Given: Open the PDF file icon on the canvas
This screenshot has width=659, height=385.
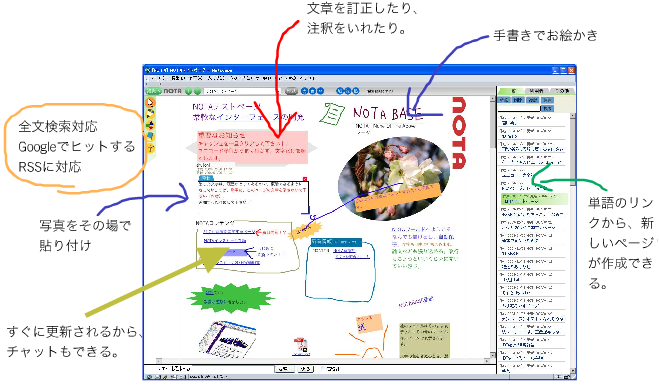Looking at the screenshot, I should coord(301,346).
